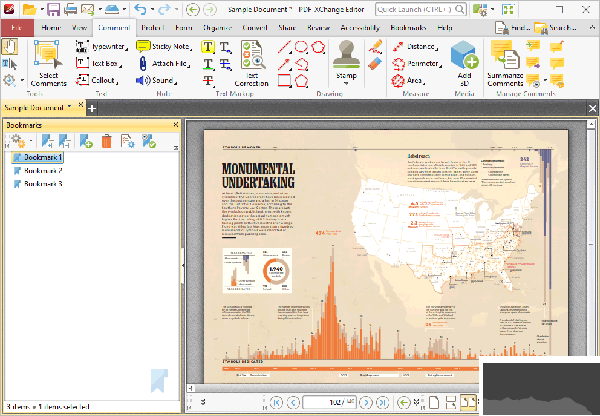Viewport: 600px width, 416px height.
Task: Delete bookmark using the trash icon
Action: click(x=107, y=142)
